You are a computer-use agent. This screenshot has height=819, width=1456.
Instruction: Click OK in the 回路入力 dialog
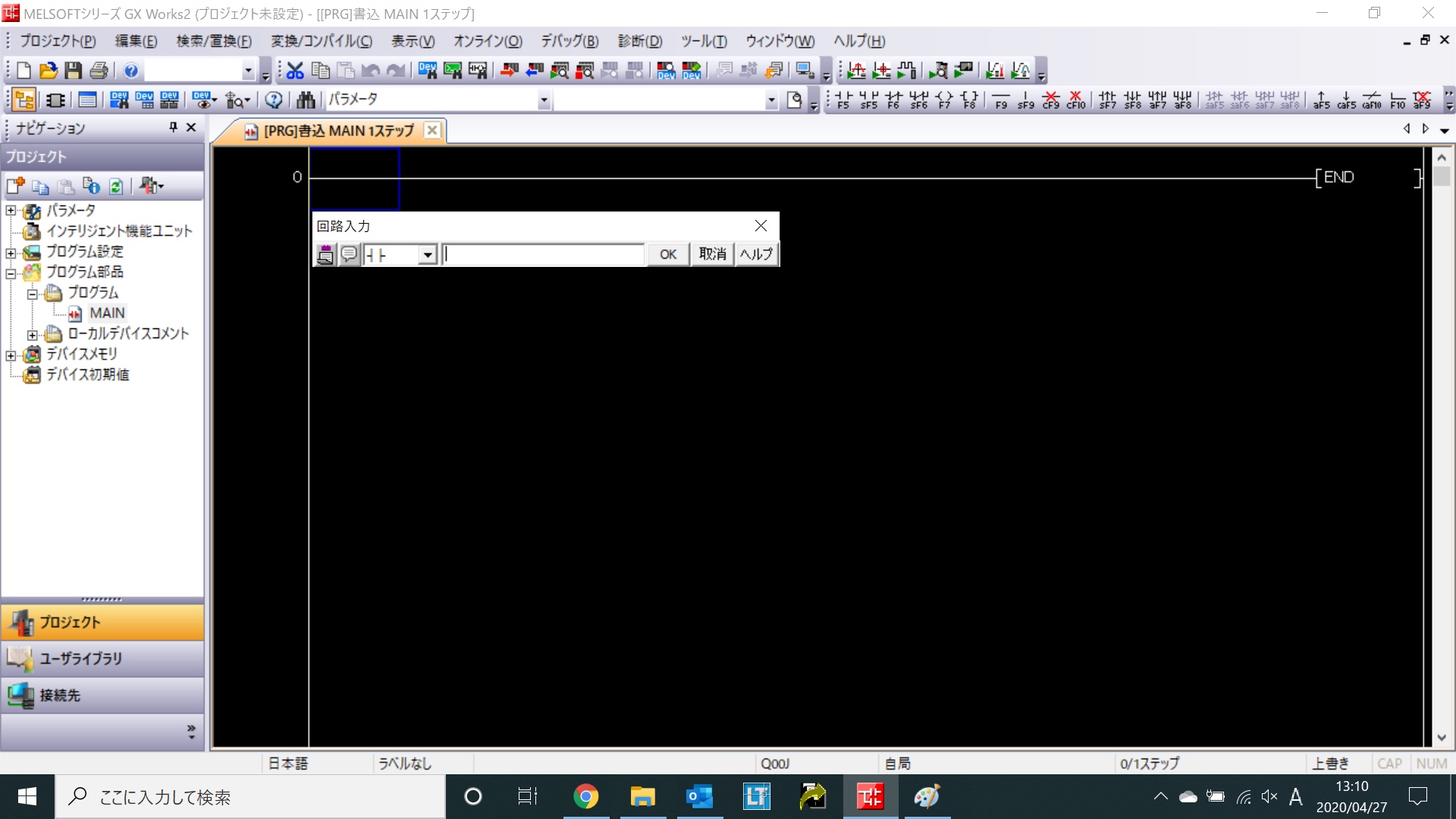click(x=668, y=254)
